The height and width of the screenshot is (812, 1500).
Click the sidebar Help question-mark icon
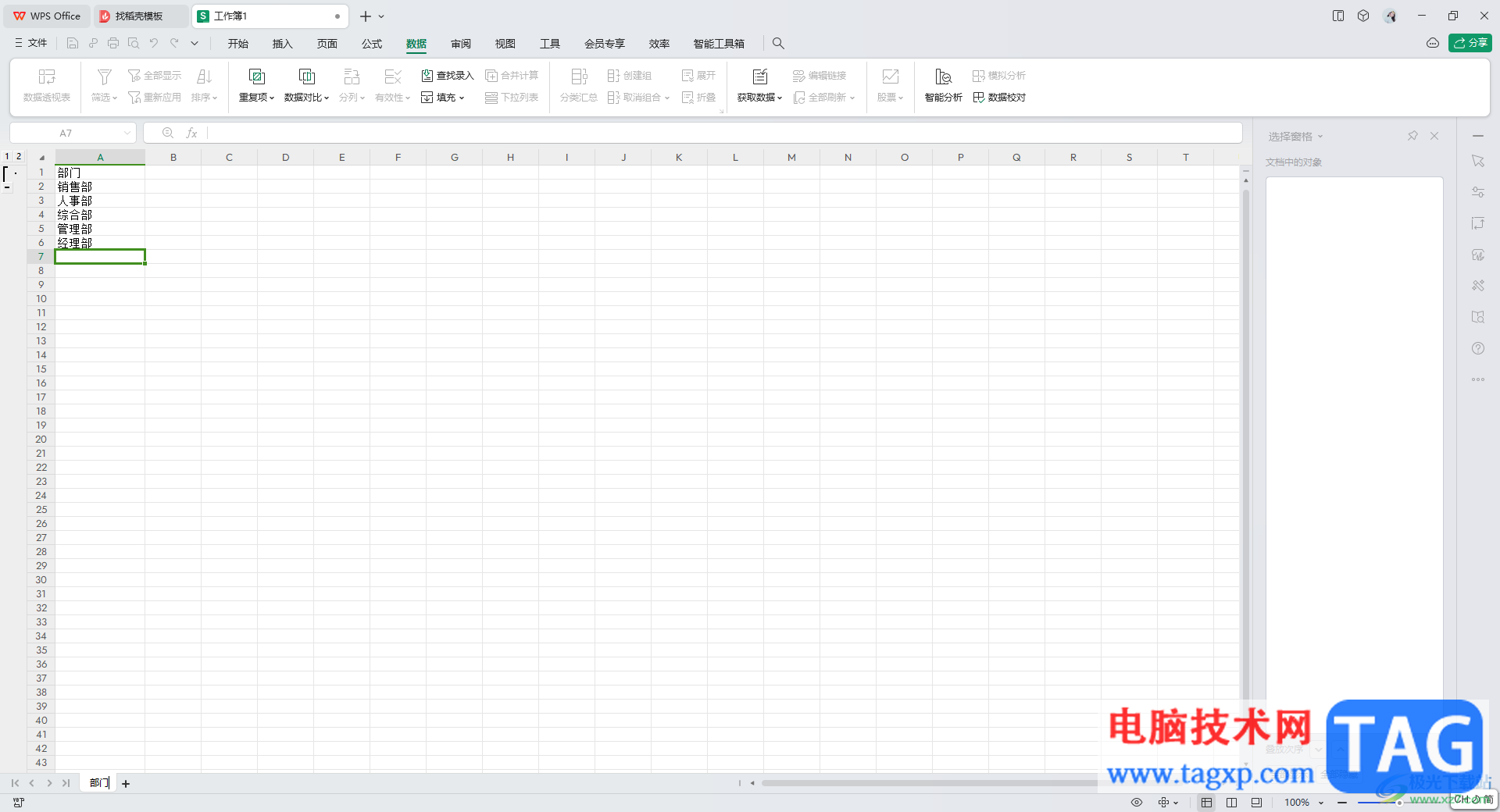coord(1478,348)
